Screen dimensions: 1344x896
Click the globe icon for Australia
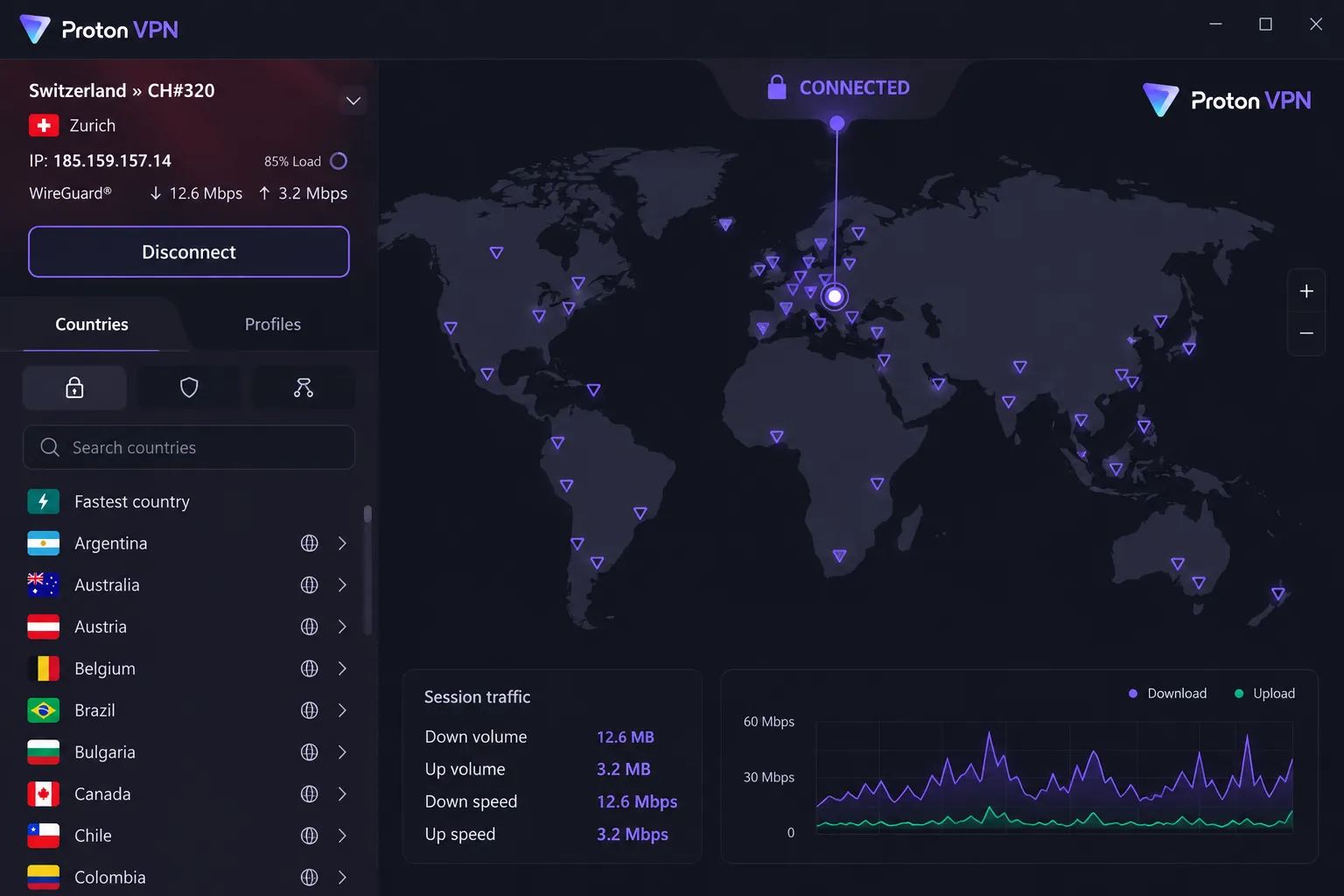[310, 585]
